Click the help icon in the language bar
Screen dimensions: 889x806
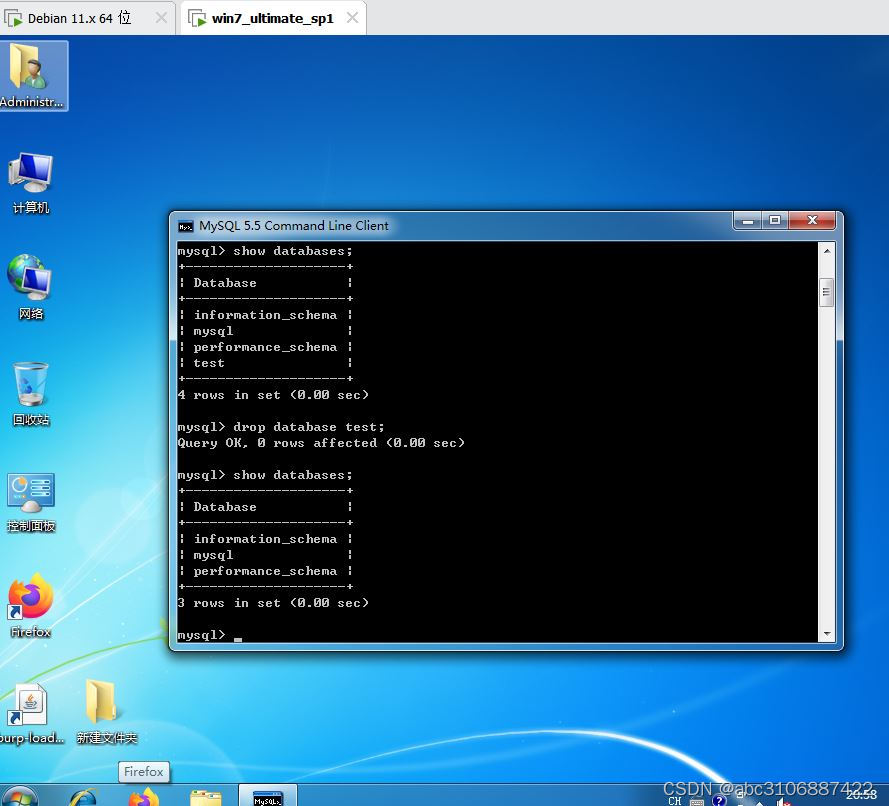pyautogui.click(x=719, y=800)
